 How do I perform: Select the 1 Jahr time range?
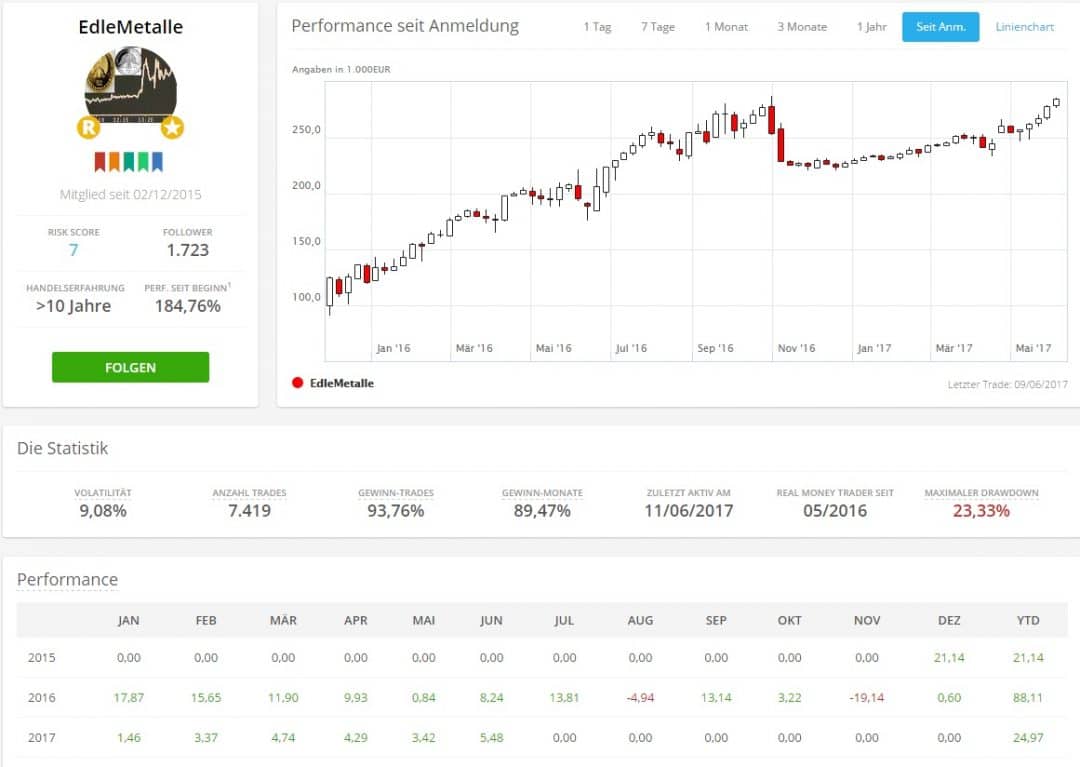[x=871, y=27]
